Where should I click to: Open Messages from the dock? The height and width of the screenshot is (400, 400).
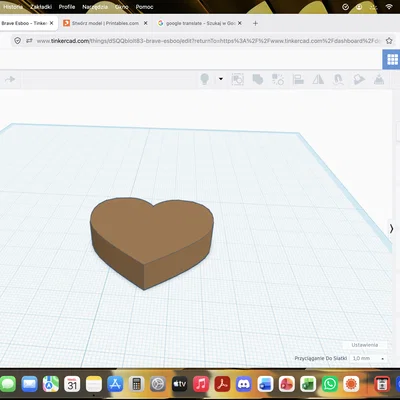[8, 384]
